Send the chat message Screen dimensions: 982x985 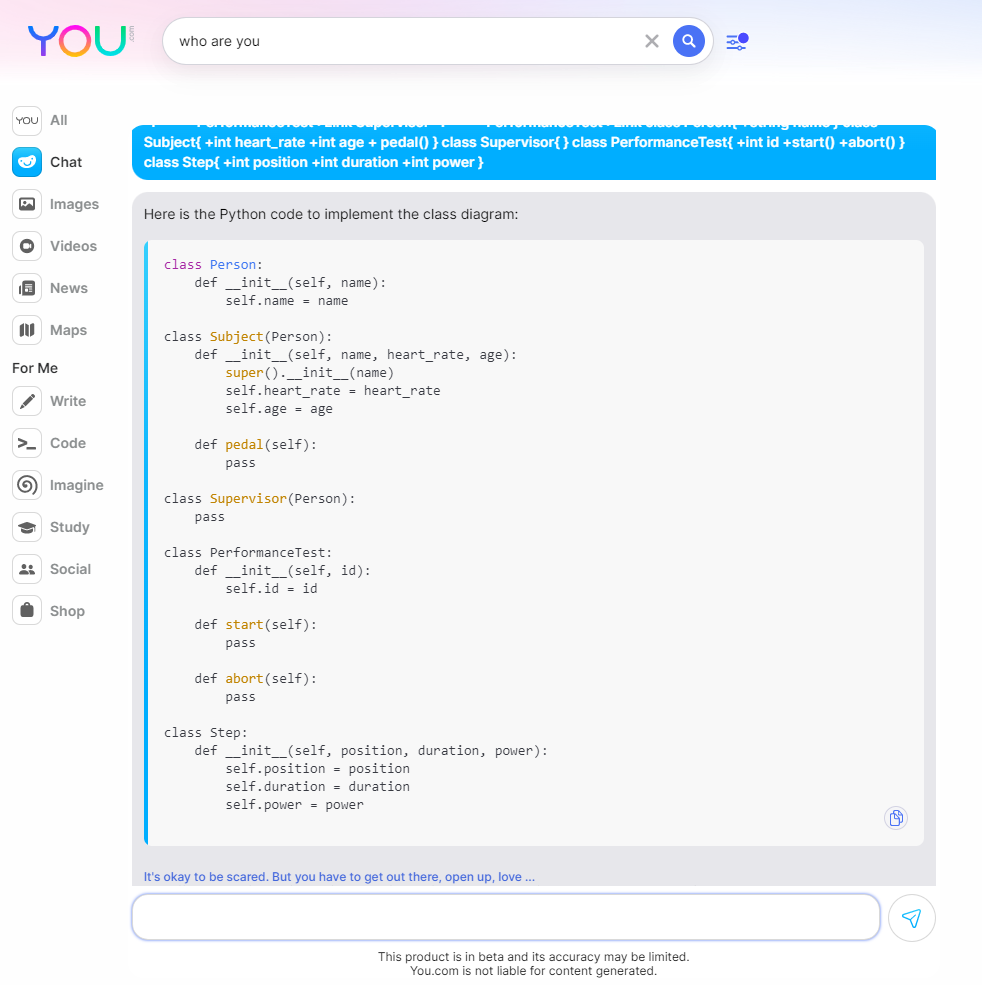(x=912, y=918)
